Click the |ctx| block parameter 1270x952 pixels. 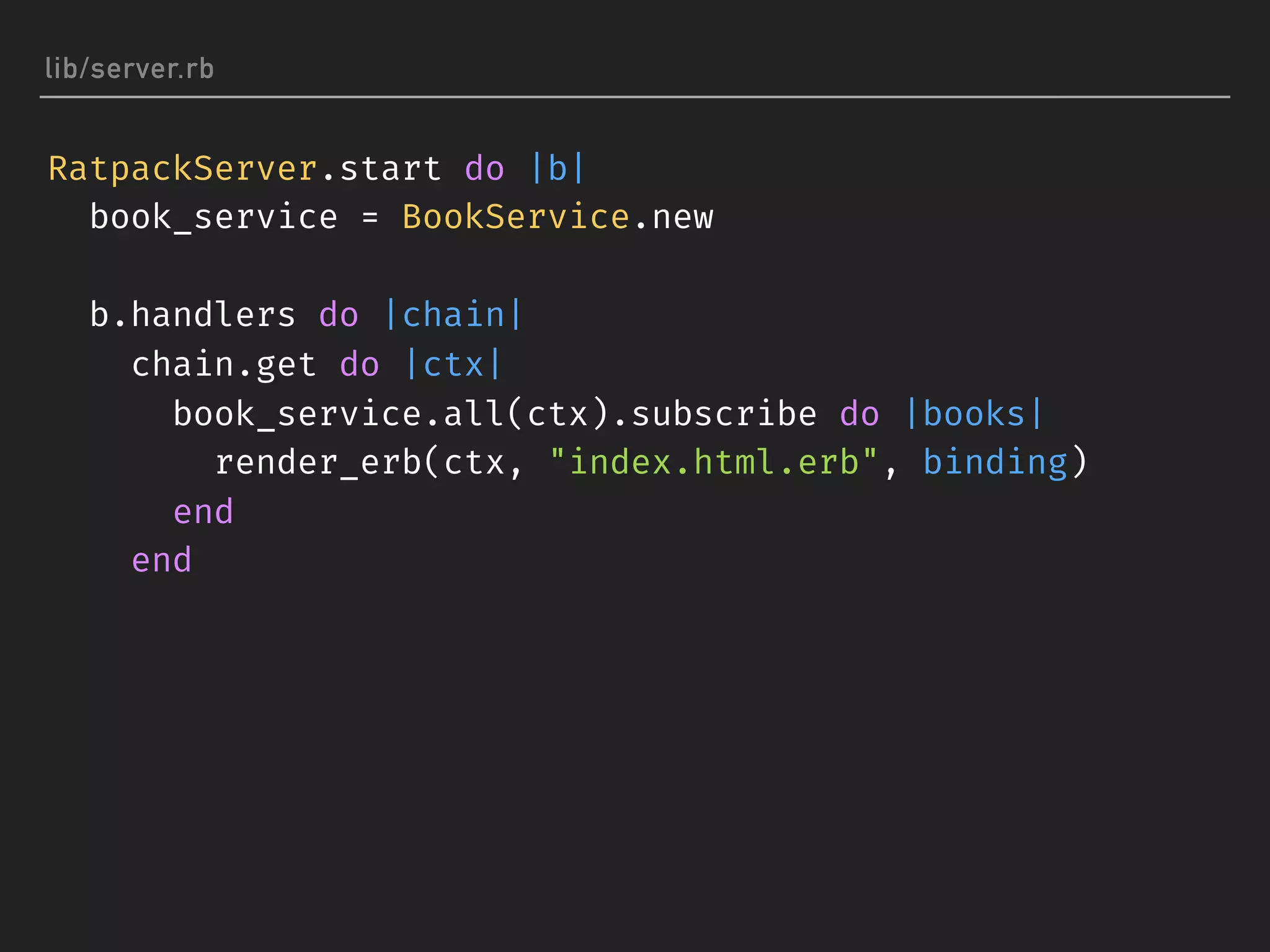453,364
